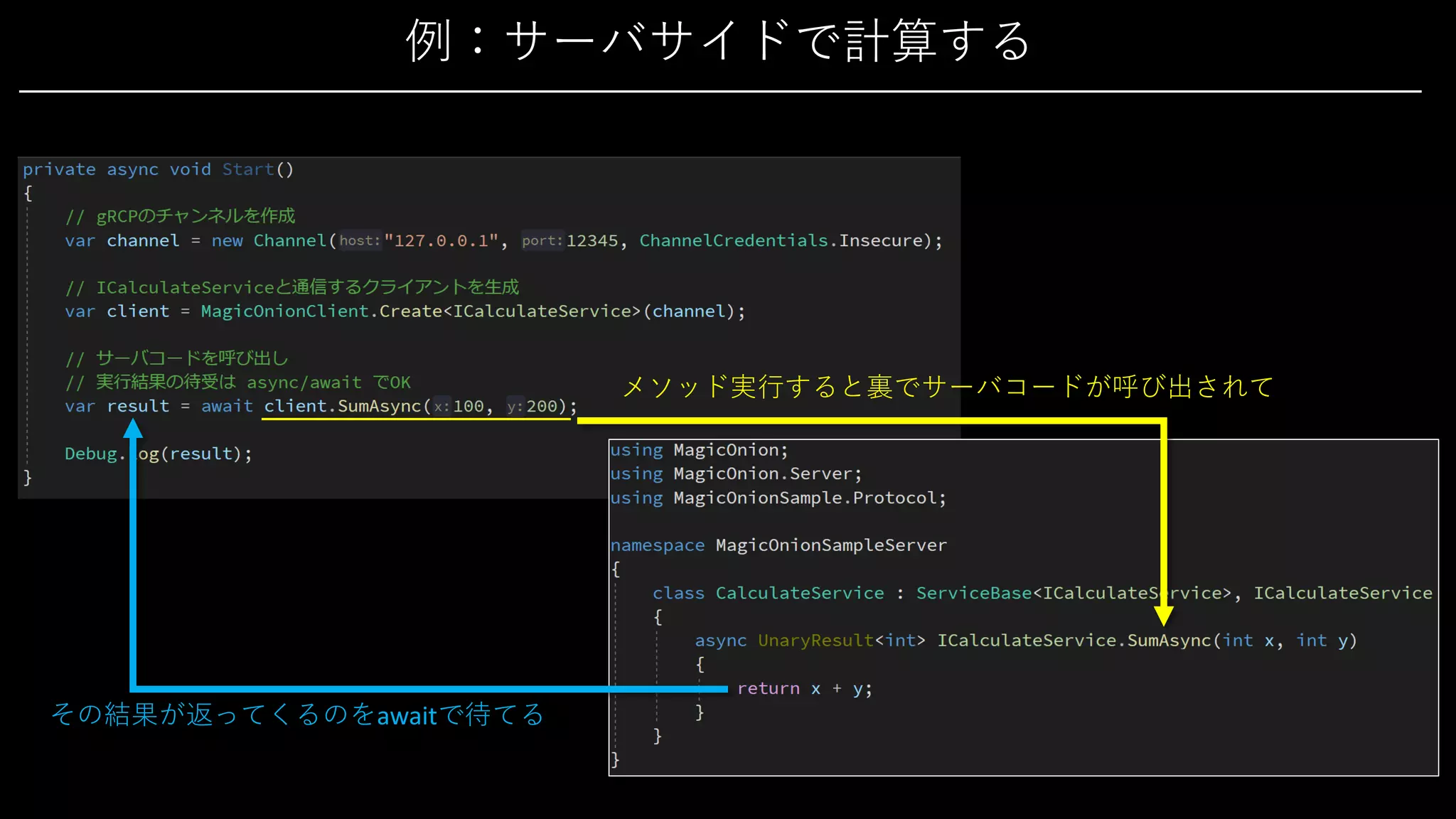The height and width of the screenshot is (819, 1456).
Task: Click the slide title '例：サーバサイドで計算する'
Action: [718, 41]
